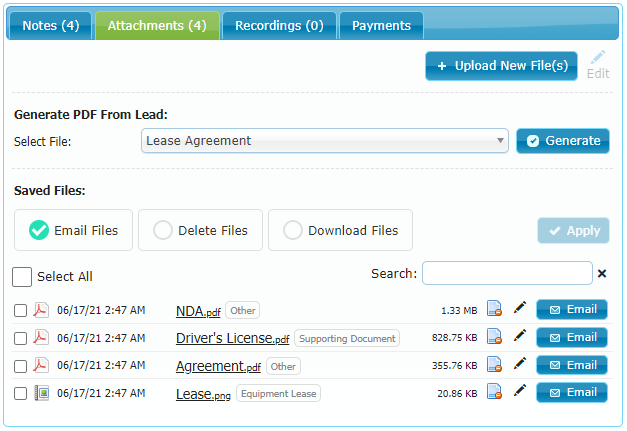Click the Upload New File(s) button
Image resolution: width=627 pixels, height=431 pixels.
[x=501, y=66]
